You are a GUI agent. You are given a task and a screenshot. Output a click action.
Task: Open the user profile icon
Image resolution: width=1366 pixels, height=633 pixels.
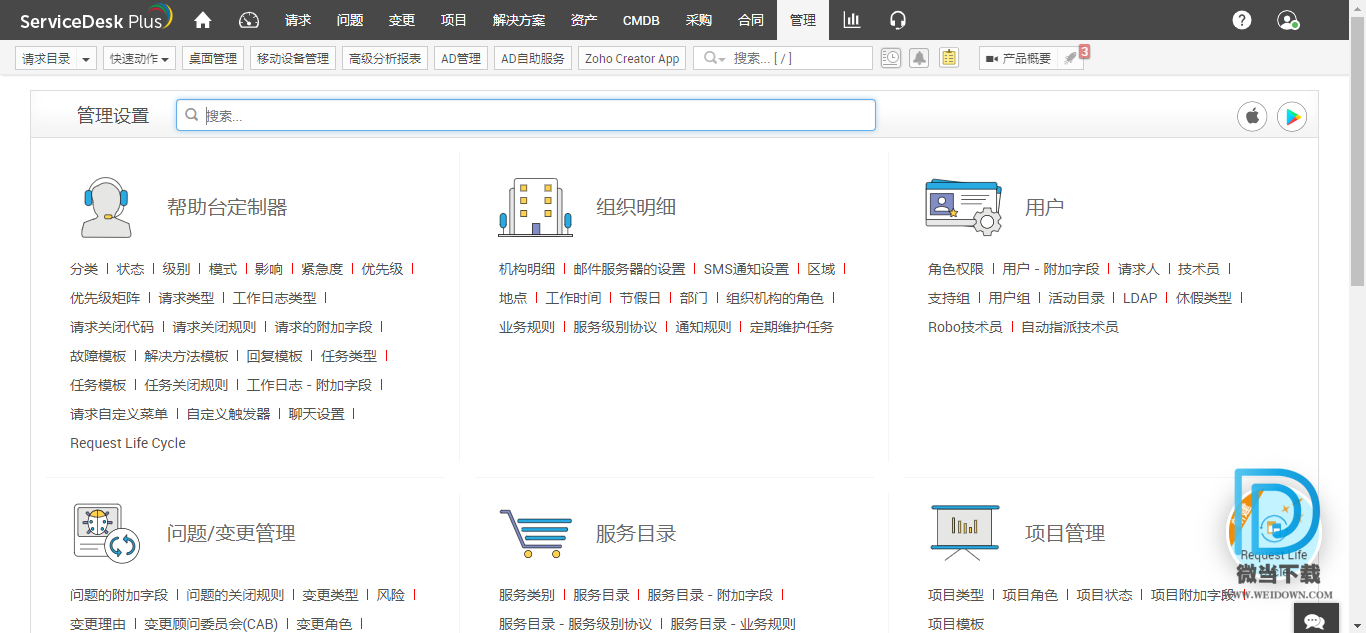[1288, 20]
